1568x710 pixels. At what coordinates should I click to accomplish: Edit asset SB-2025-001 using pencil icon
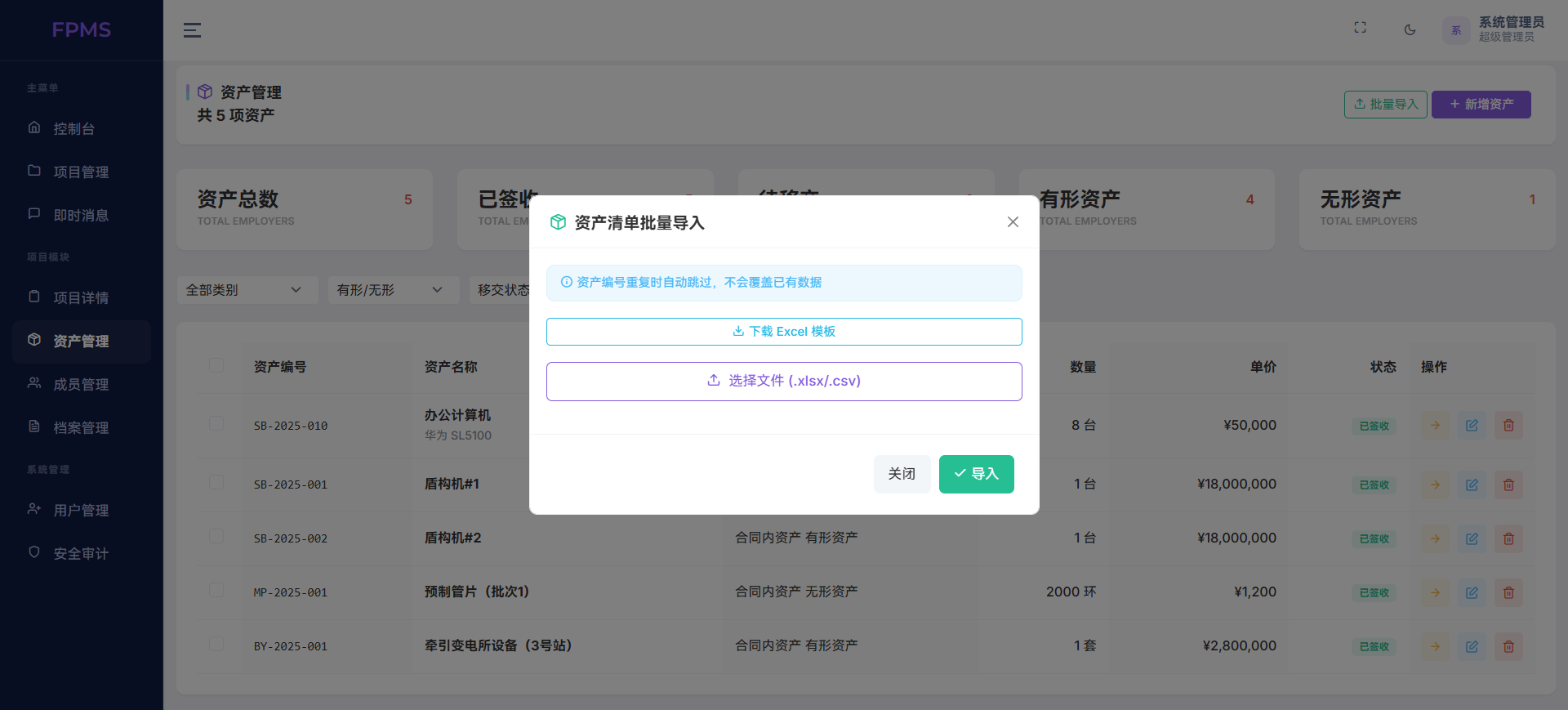click(x=1472, y=484)
